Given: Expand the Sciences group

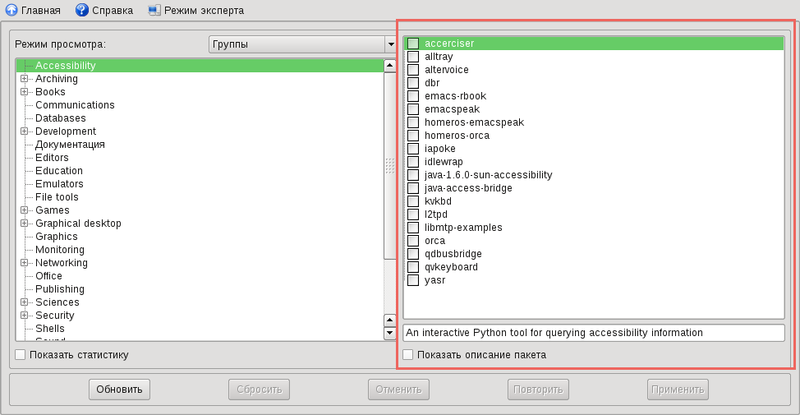Looking at the screenshot, I should click(x=24, y=302).
